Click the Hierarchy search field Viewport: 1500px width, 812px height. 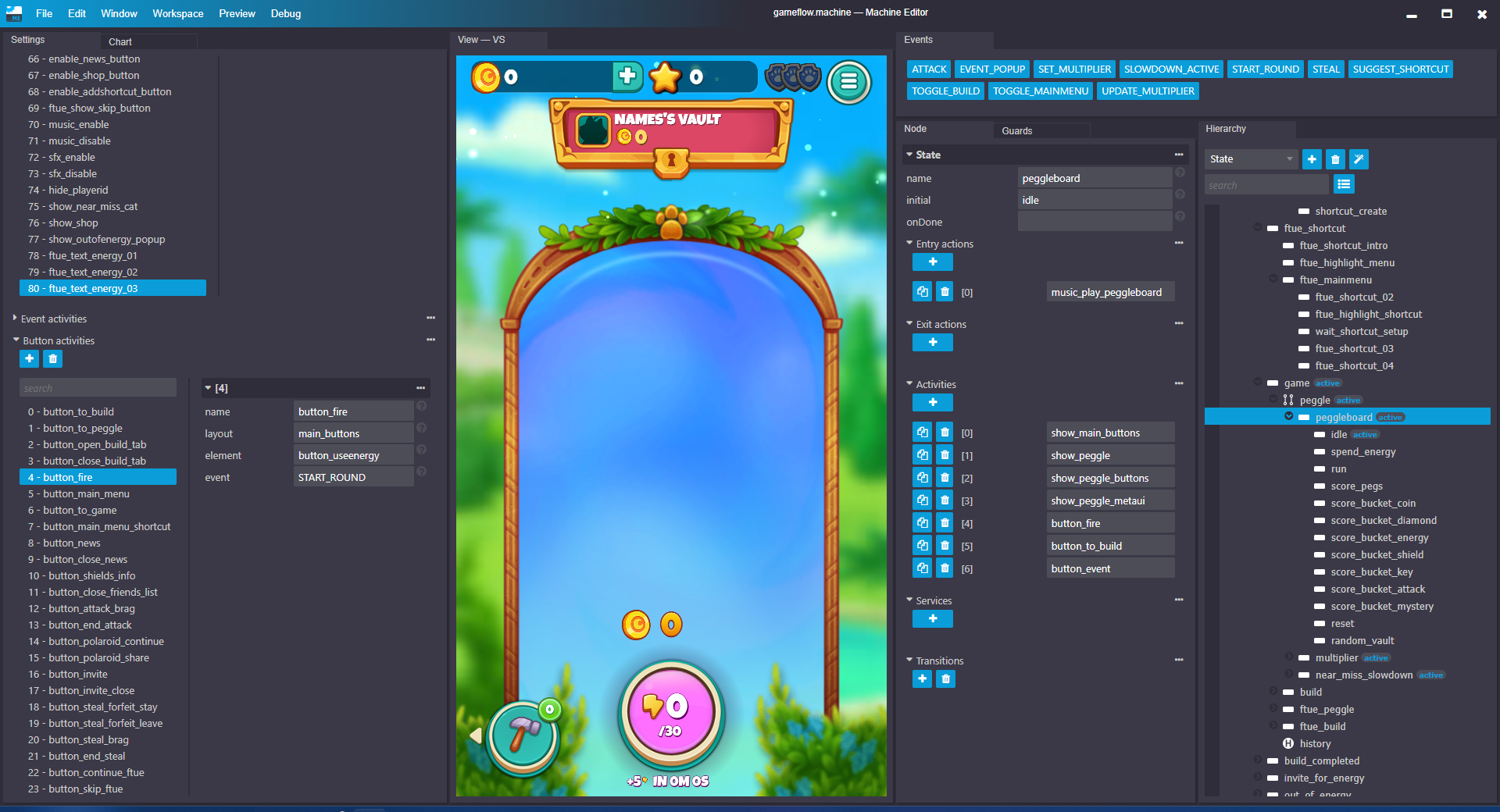tap(1266, 185)
